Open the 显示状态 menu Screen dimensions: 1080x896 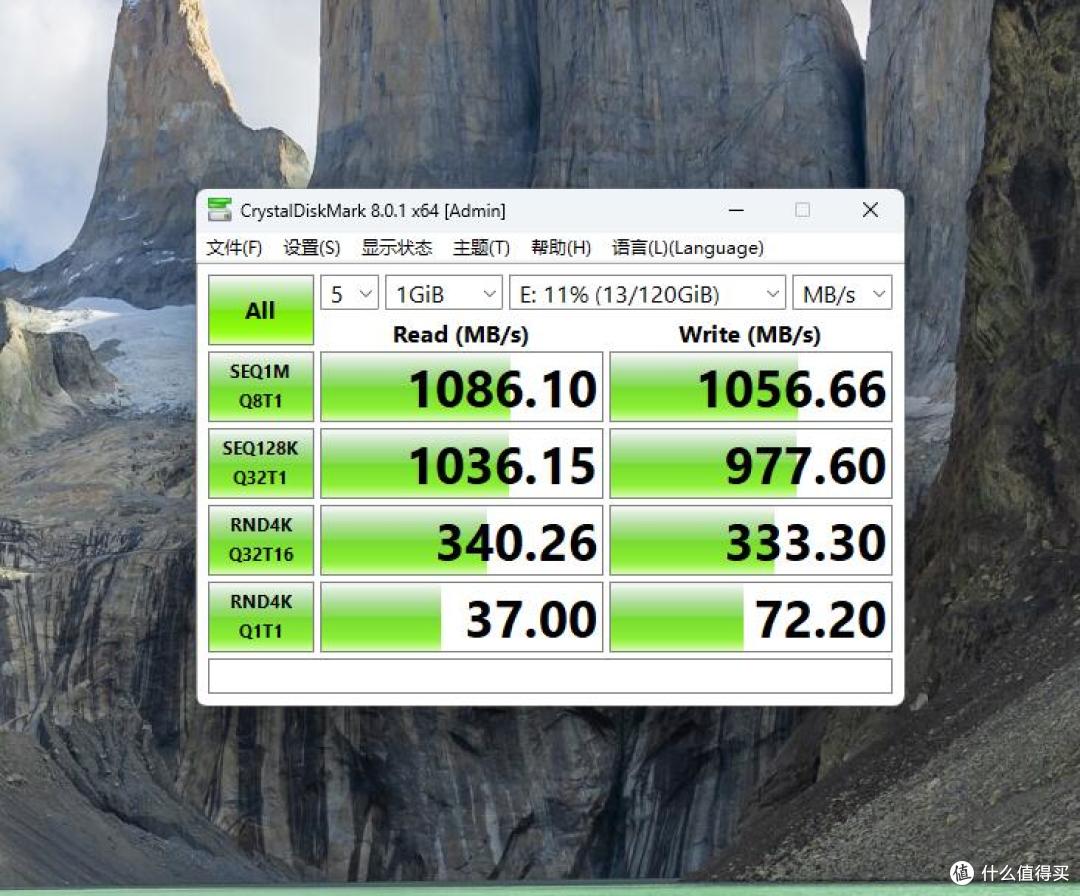click(397, 248)
